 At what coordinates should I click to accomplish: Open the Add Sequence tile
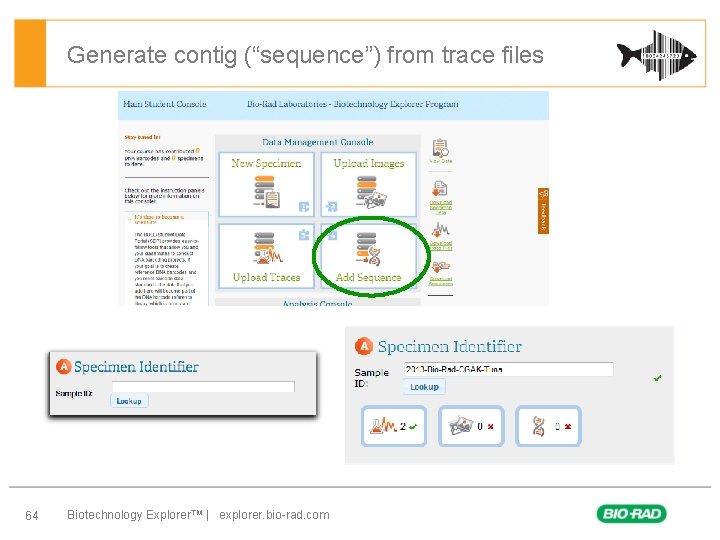pyautogui.click(x=369, y=256)
